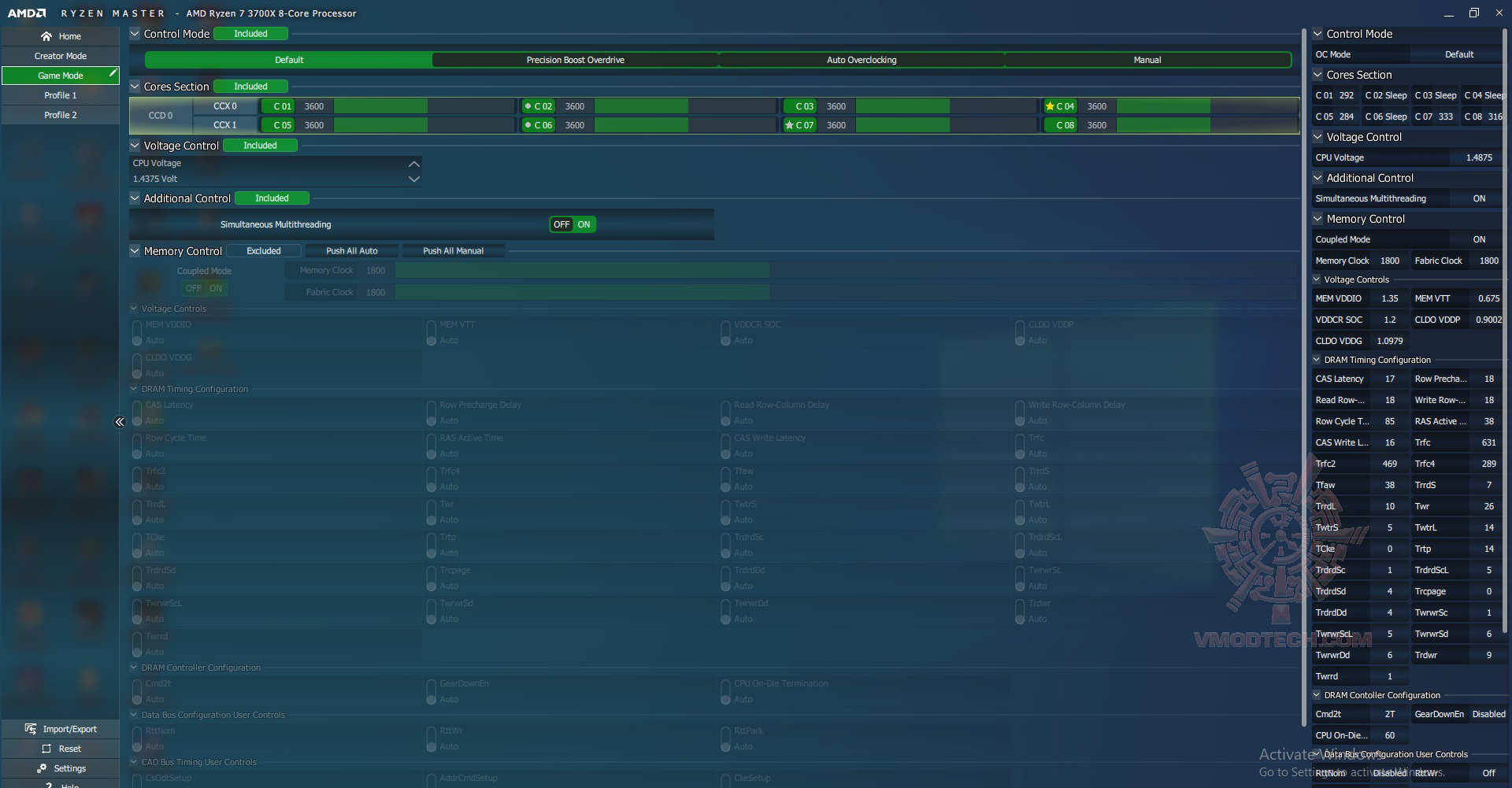Collapse main panel's DRAM Controller Configuration
The height and width of the screenshot is (788, 1512).
[134, 668]
